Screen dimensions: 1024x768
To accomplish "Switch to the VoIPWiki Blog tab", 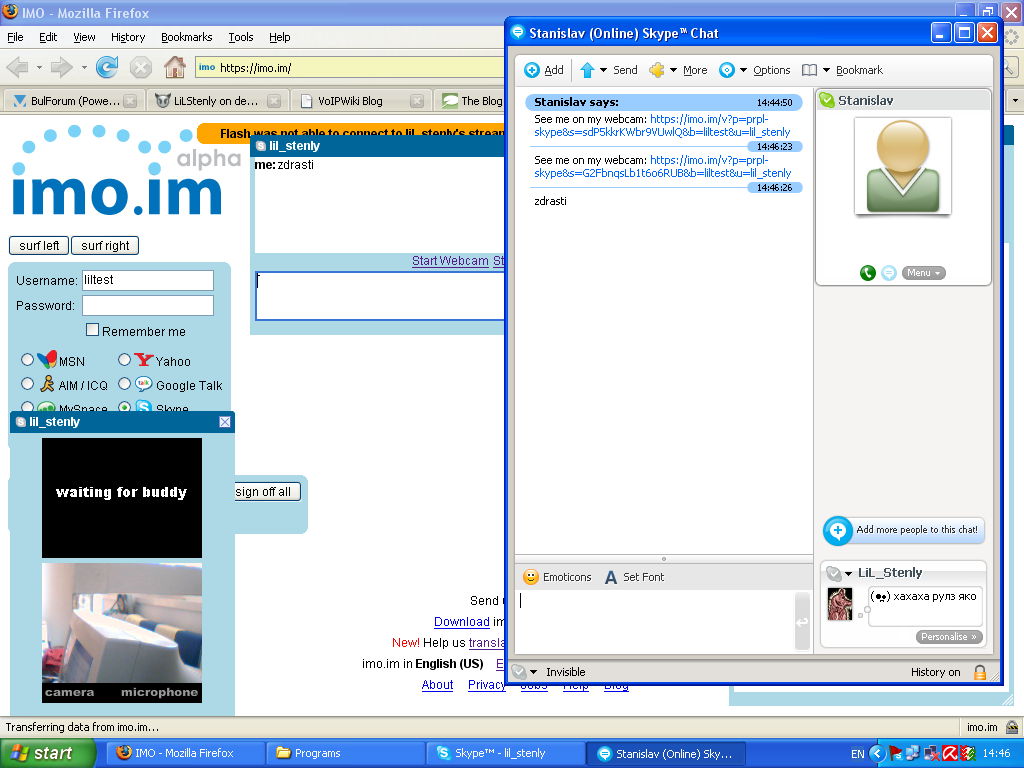I will click(x=360, y=101).
